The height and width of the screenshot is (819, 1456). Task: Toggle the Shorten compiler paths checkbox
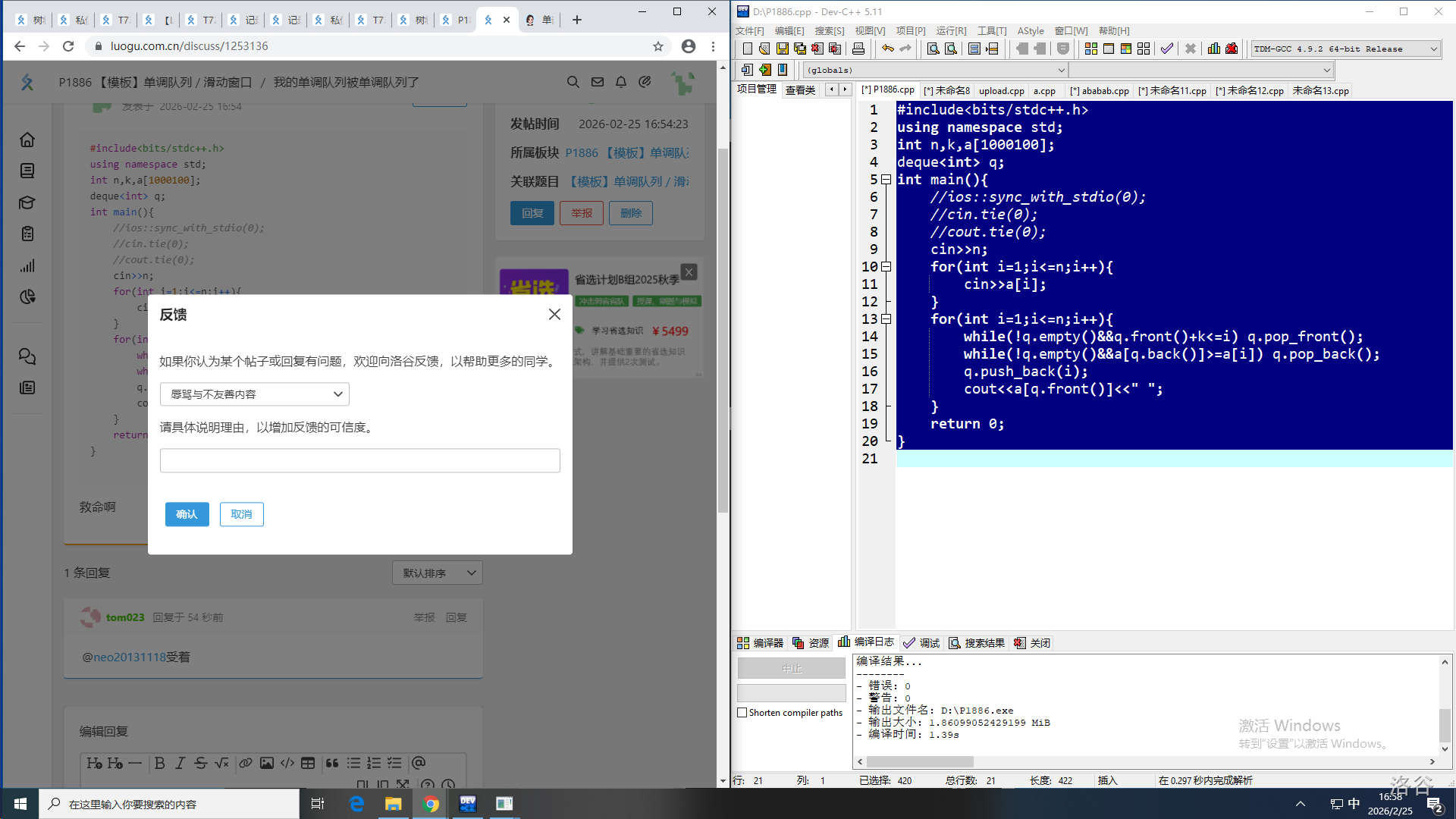pos(742,713)
